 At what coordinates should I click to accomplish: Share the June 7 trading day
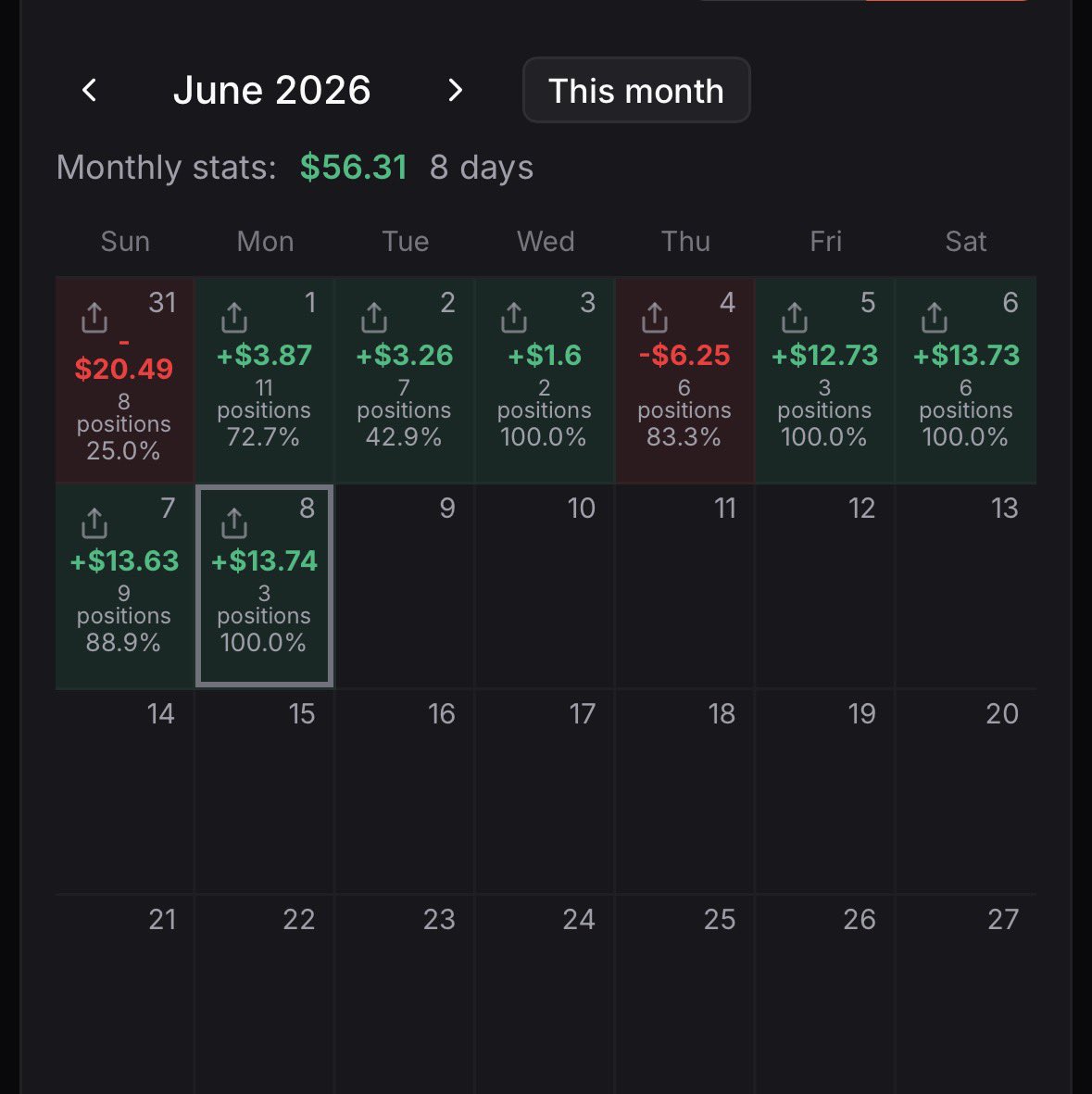94,523
